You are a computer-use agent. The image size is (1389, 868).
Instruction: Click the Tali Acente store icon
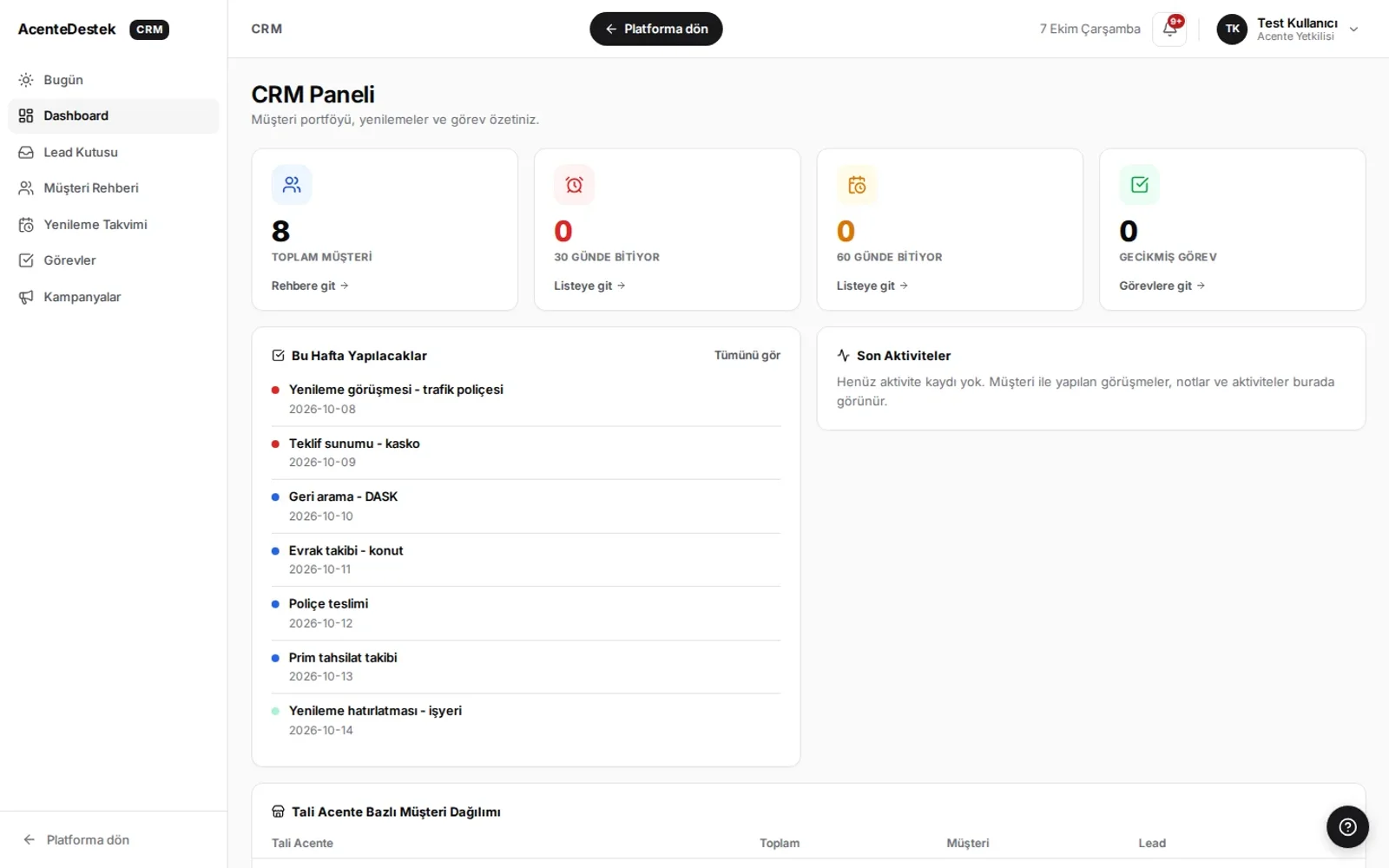point(278,812)
